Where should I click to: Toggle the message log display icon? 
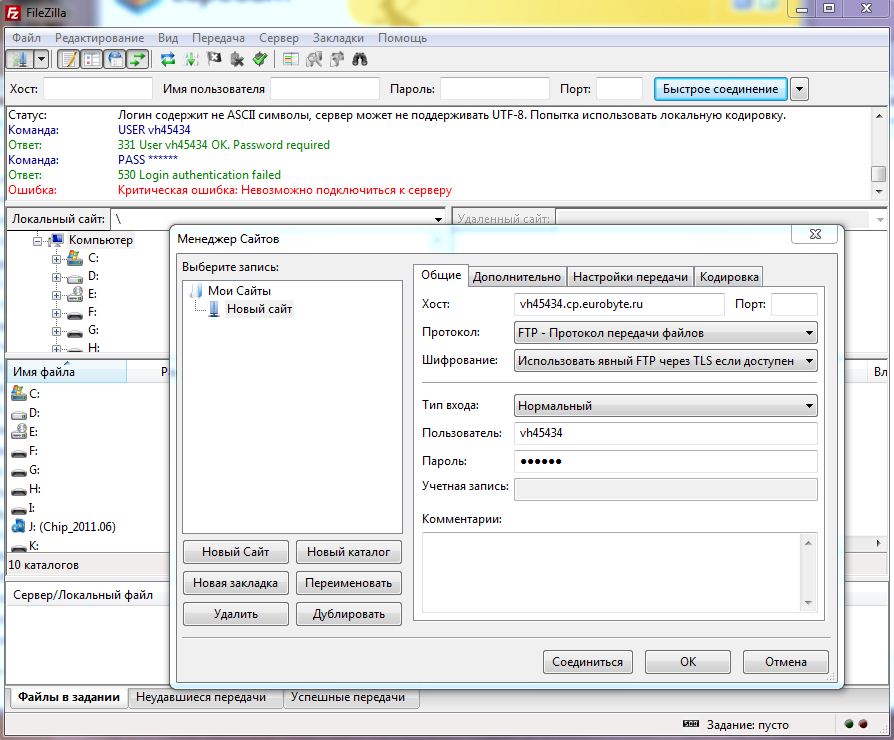click(x=69, y=59)
